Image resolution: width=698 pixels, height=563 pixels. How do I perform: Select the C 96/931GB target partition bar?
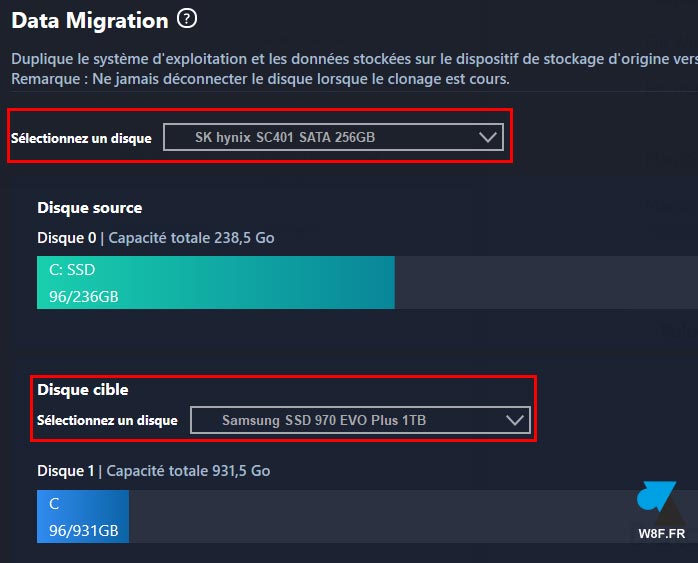click(83, 516)
